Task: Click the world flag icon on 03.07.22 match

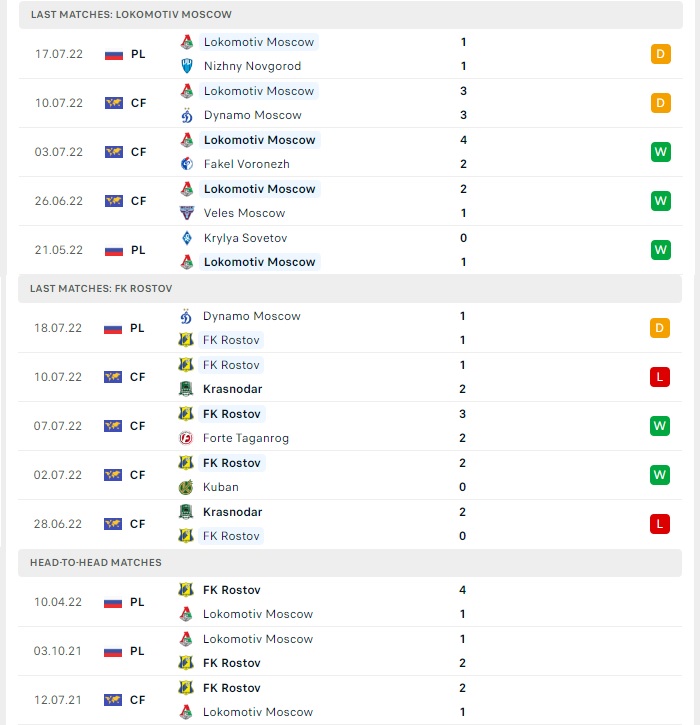Action: tap(114, 152)
